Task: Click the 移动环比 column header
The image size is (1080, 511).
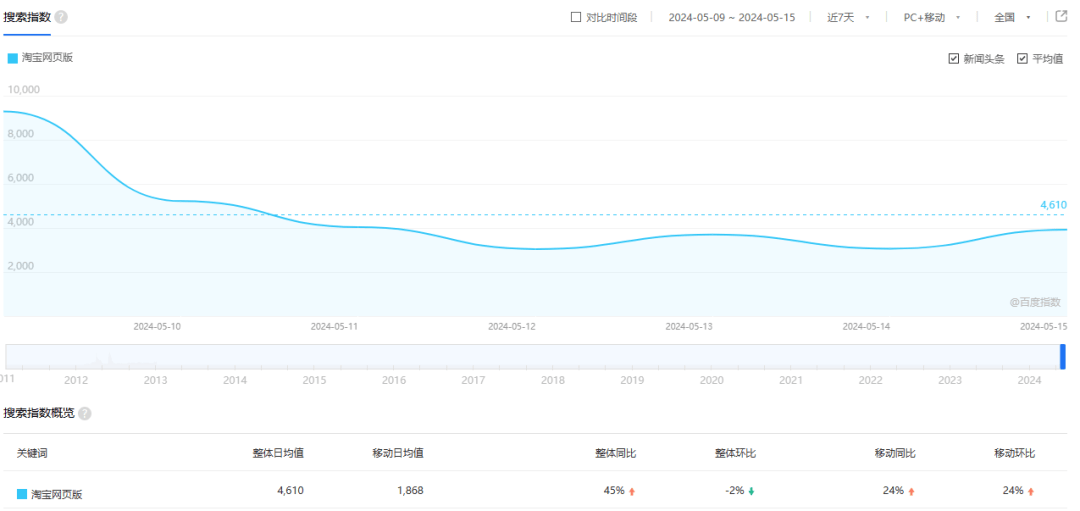Action: click(1015, 453)
